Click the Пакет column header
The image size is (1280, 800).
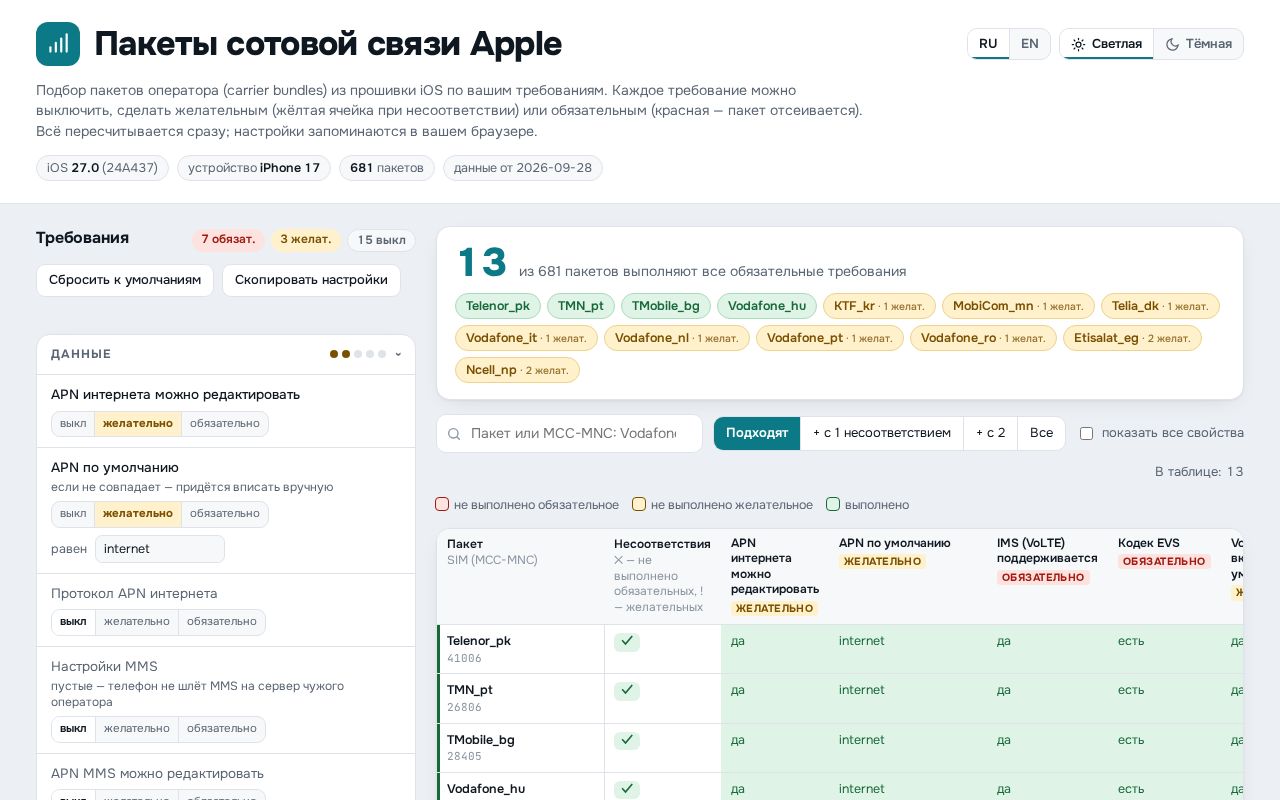coord(521,577)
